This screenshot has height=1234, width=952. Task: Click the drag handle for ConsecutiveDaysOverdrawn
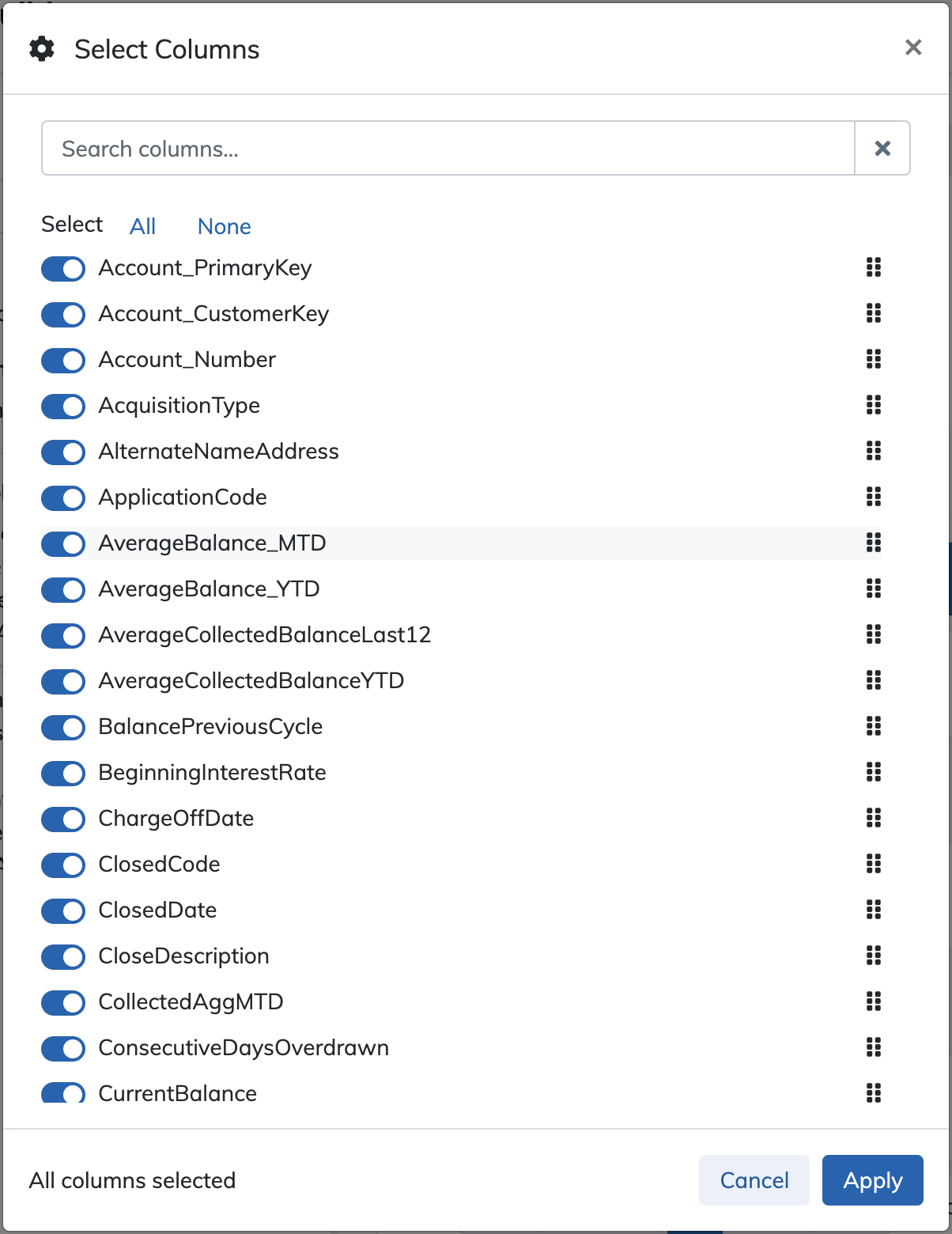click(873, 1048)
